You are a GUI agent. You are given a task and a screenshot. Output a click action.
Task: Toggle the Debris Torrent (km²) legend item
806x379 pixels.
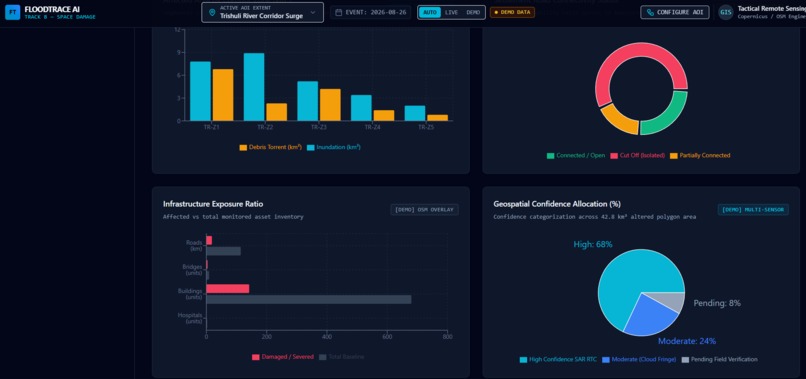point(270,148)
